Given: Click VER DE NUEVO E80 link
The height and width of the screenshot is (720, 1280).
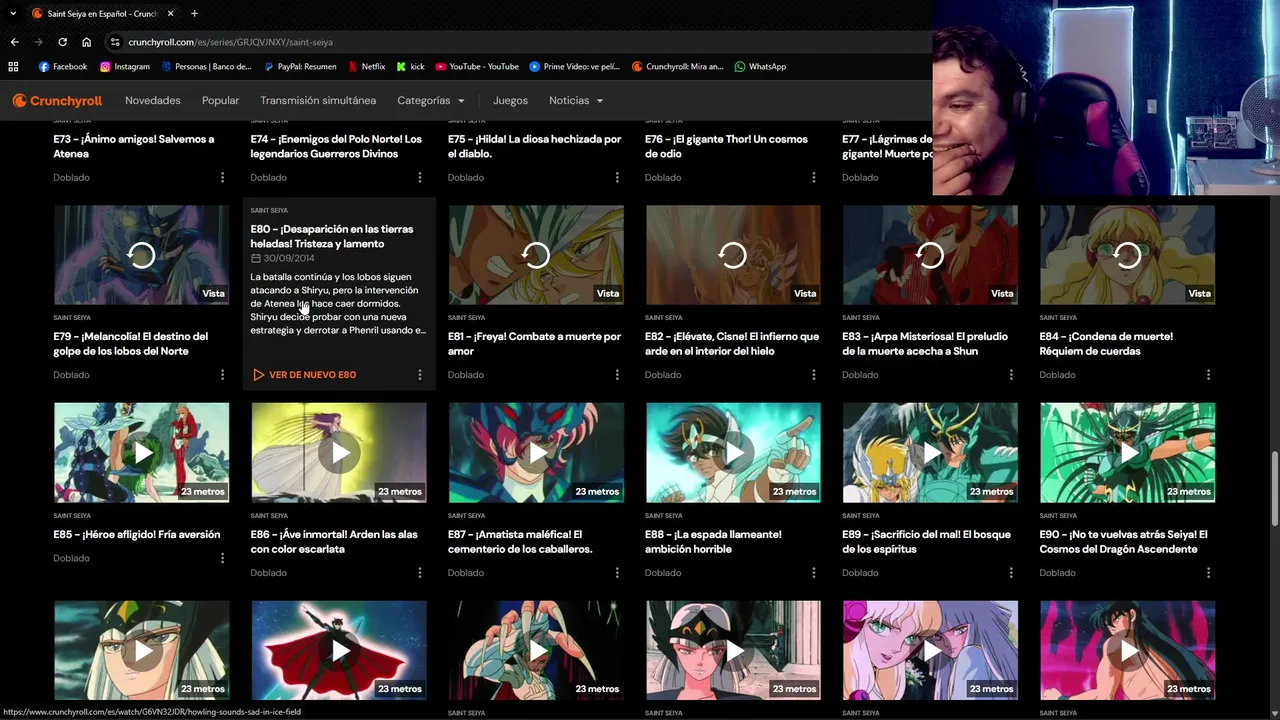Looking at the screenshot, I should pos(304,375).
